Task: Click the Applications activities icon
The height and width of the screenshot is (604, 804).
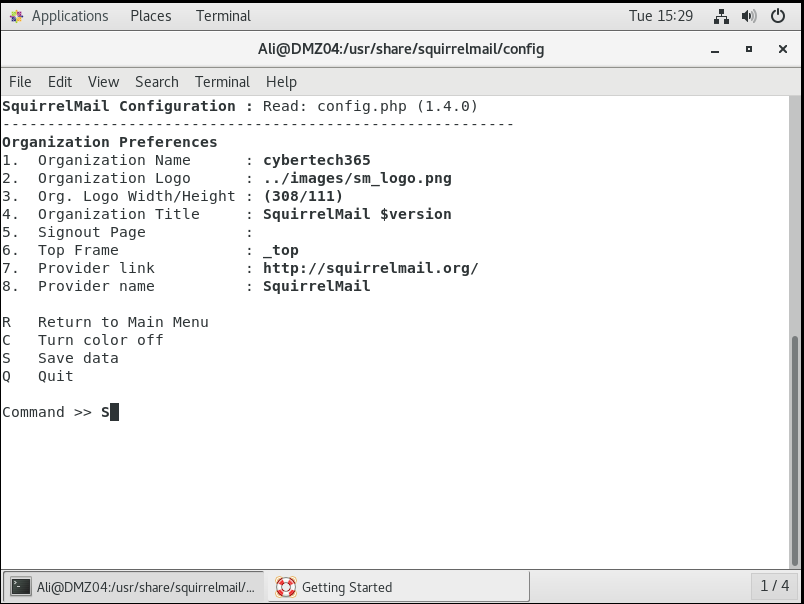Action: [x=16, y=16]
